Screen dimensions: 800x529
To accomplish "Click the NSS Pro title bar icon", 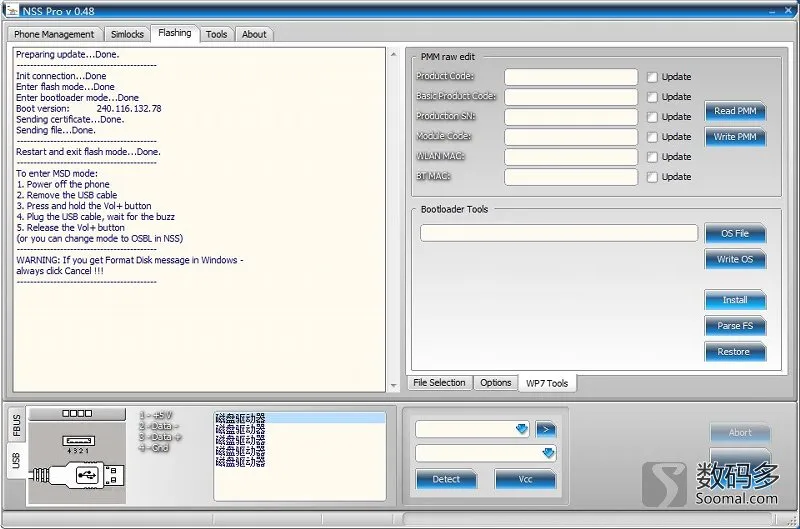I will coord(12,10).
